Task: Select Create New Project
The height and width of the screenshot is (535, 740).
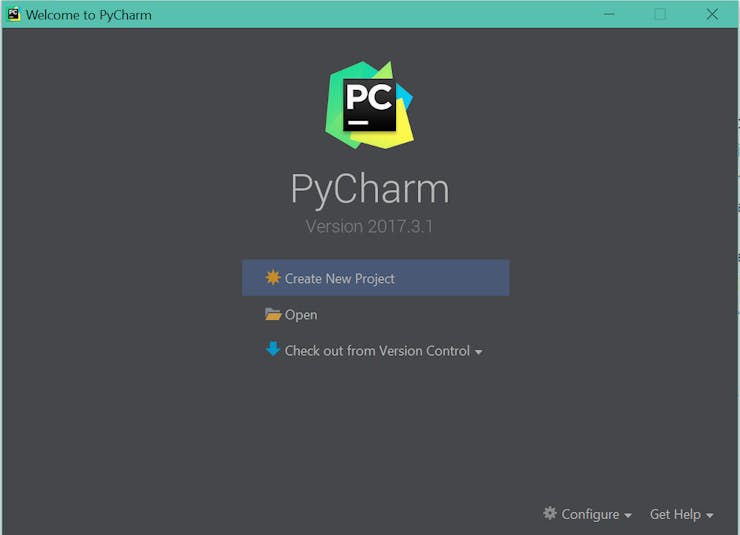Action: tap(376, 278)
